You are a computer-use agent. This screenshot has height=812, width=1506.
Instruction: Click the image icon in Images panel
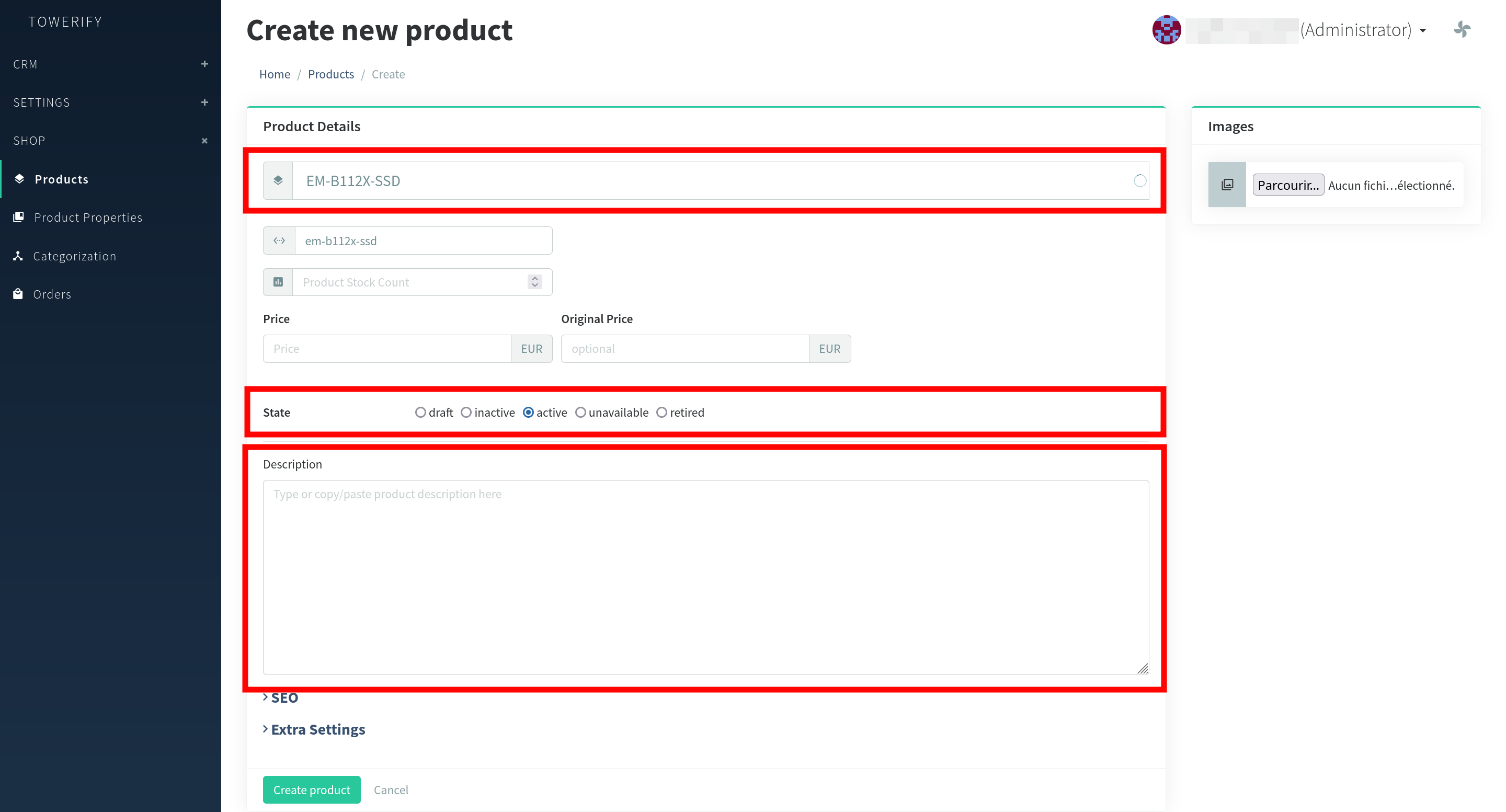coord(1227,185)
